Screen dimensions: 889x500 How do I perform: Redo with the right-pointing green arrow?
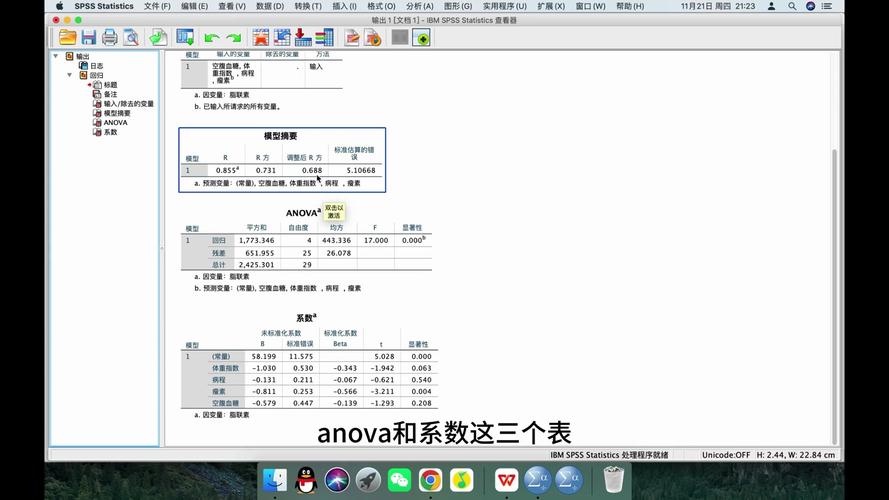[x=233, y=38]
